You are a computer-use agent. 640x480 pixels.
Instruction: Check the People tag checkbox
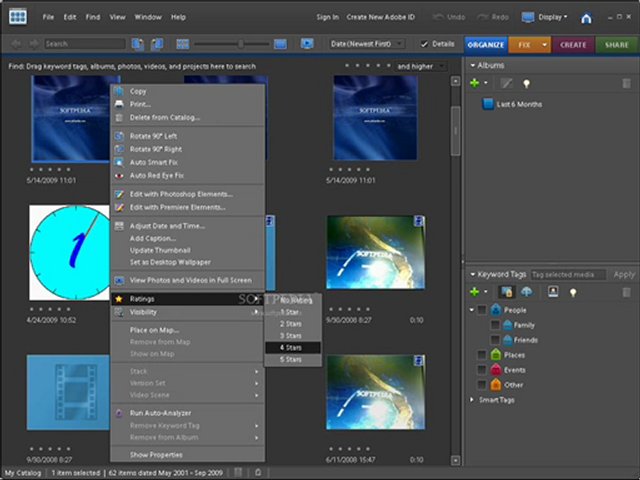(482, 310)
